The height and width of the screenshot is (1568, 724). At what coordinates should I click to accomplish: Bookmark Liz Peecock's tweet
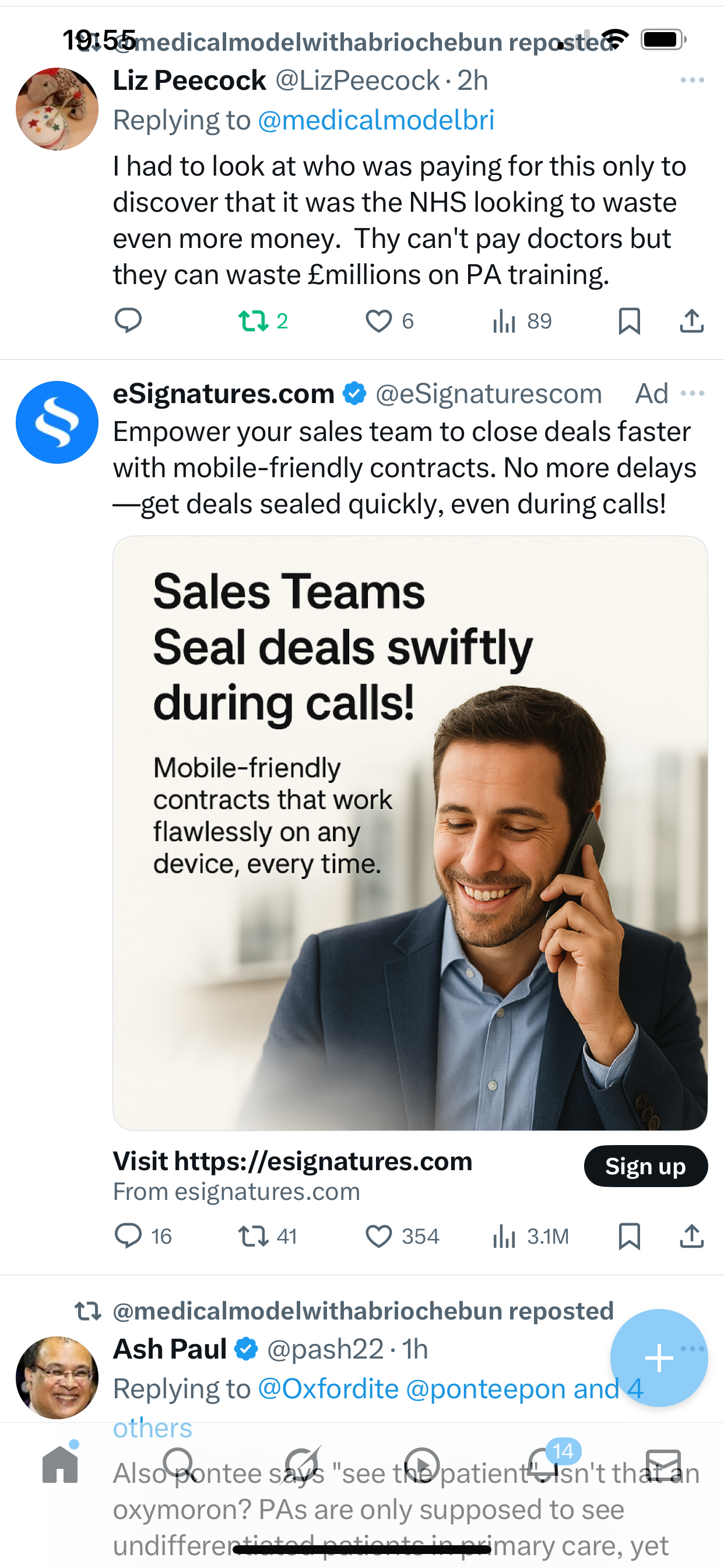pyautogui.click(x=629, y=321)
